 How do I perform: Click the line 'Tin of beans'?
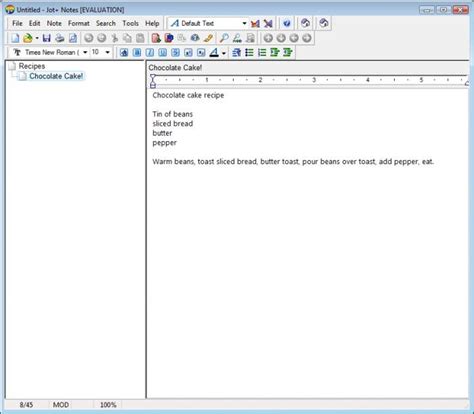173,114
